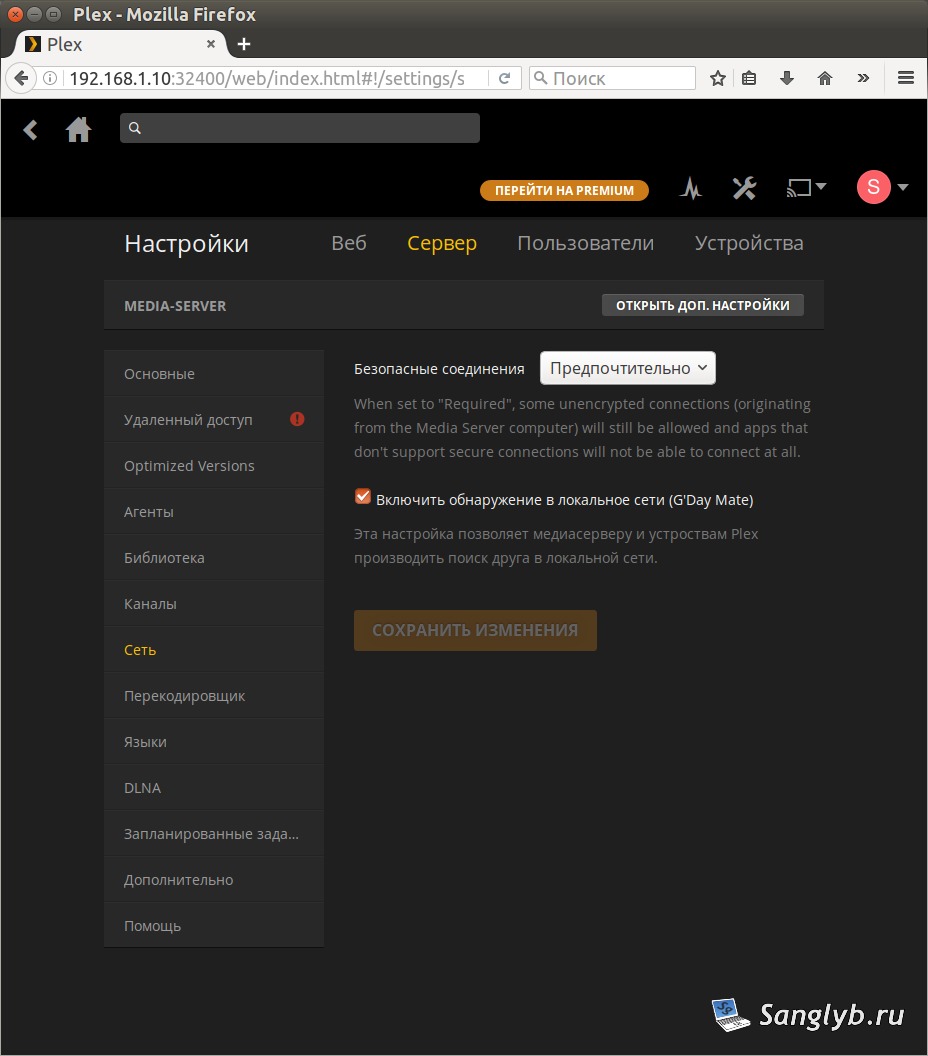Open Firefox downloads arrow icon
Screen dimensions: 928x1056
787,78
